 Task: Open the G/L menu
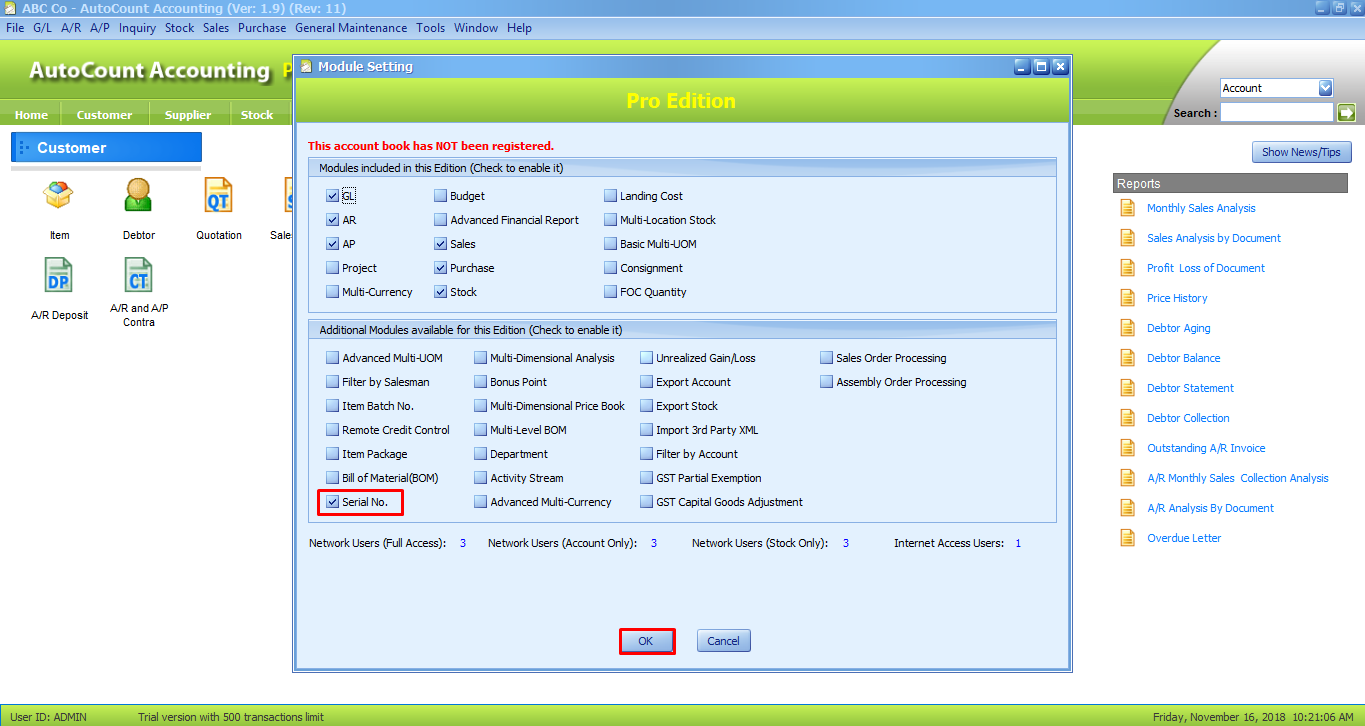click(x=43, y=28)
